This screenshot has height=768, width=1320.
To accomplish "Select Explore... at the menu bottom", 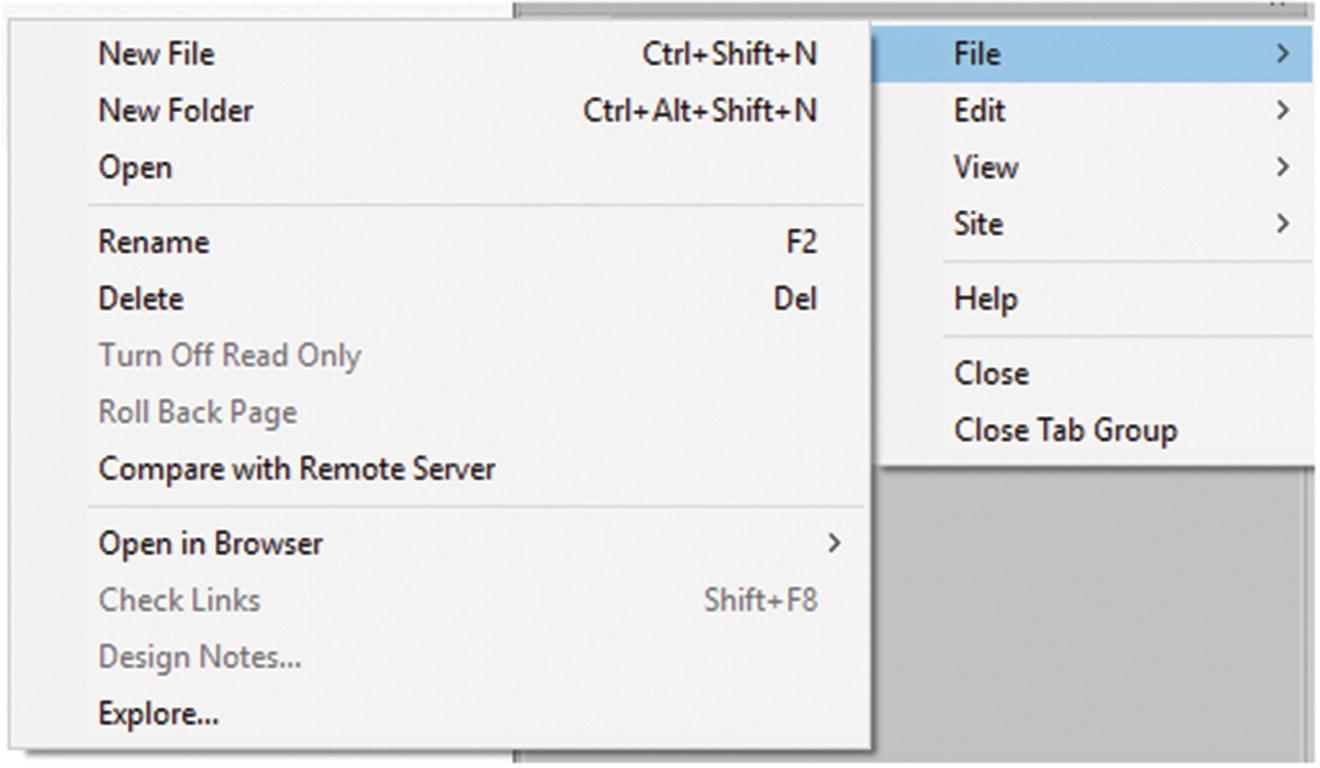I will tap(159, 714).
